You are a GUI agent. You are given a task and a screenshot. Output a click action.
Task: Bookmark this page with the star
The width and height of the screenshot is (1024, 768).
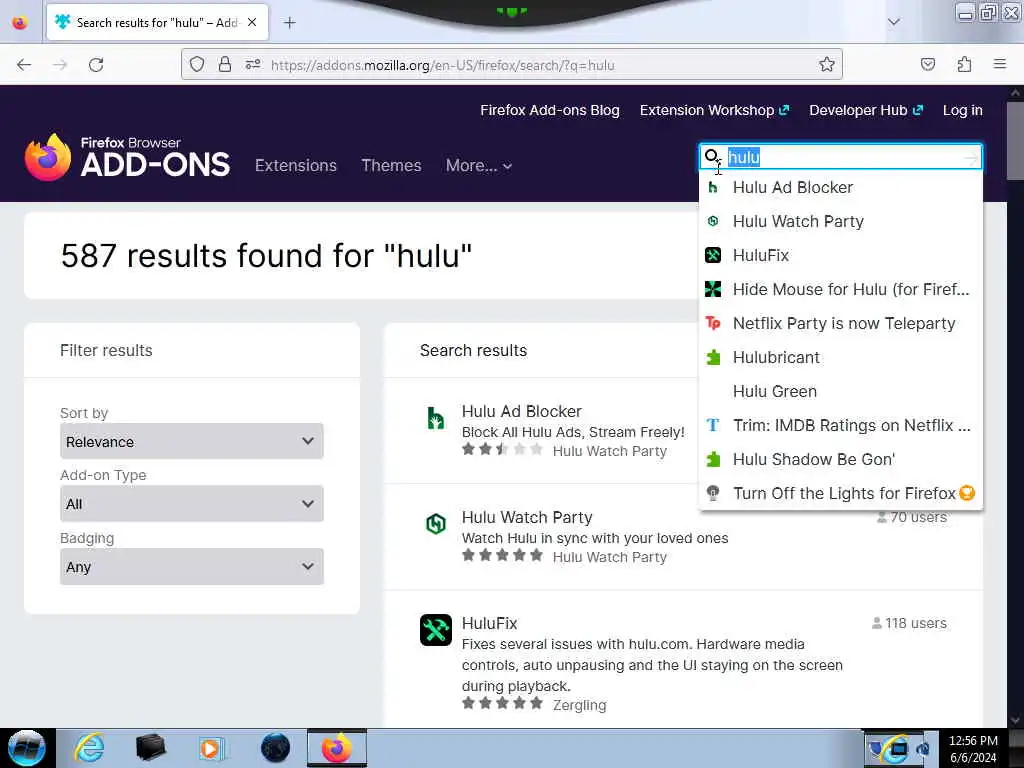tap(827, 65)
